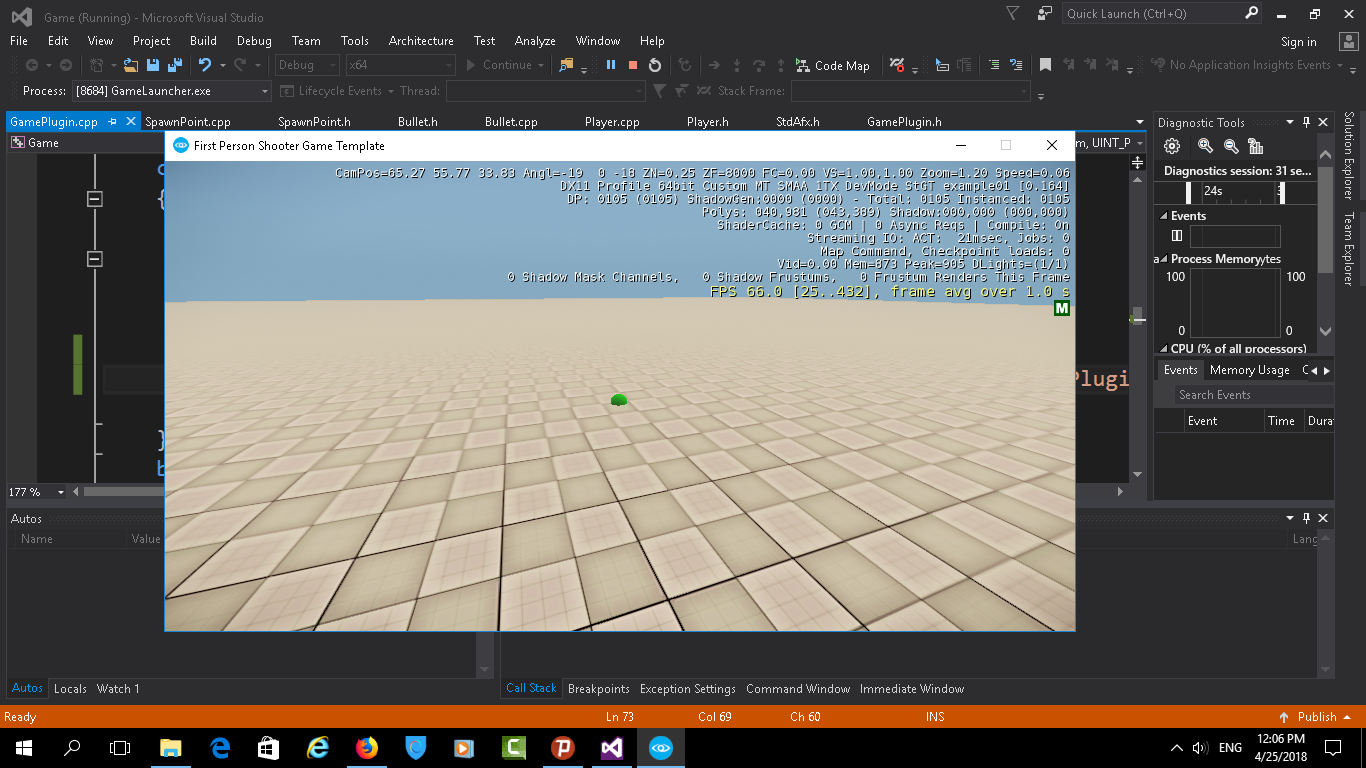Open the Solution Explorer side tab
The height and width of the screenshot is (768, 1366).
coord(1349,157)
